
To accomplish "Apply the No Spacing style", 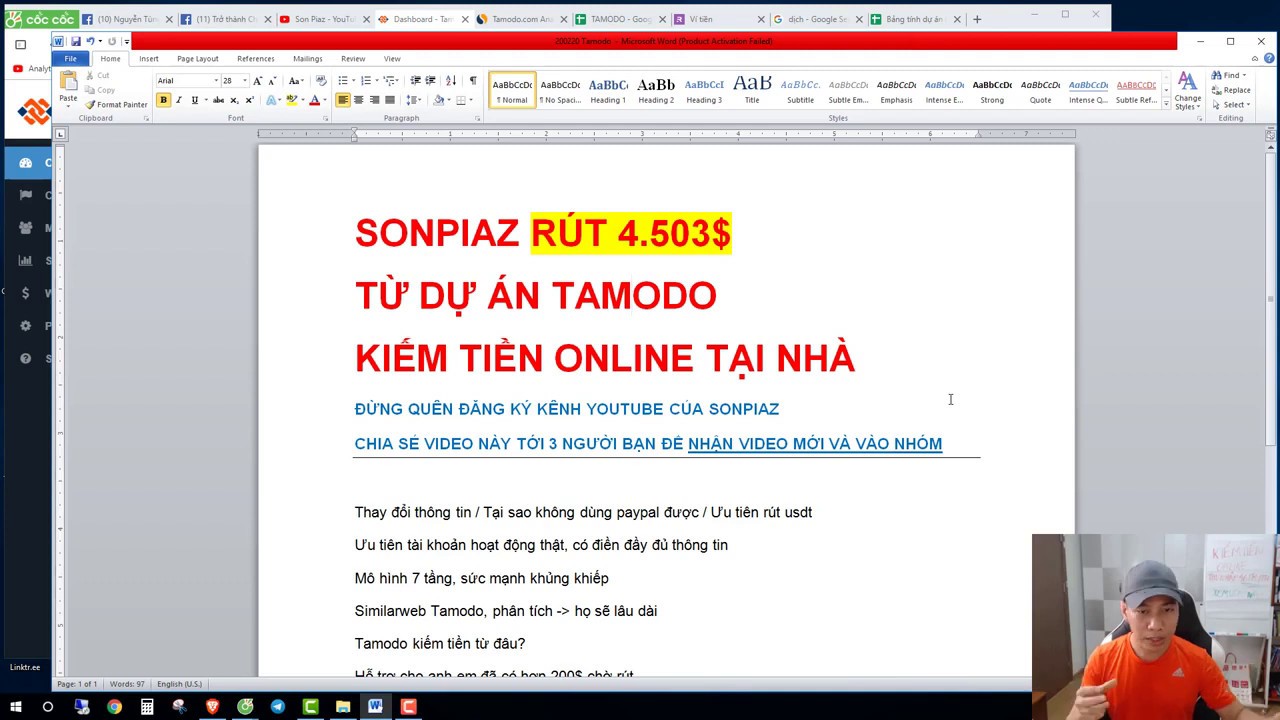I will (560, 90).
